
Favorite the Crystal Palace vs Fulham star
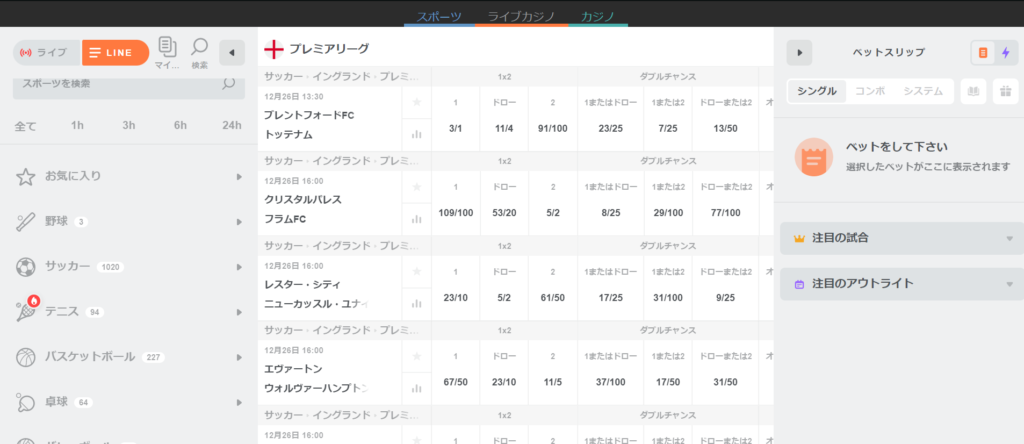tap(417, 187)
